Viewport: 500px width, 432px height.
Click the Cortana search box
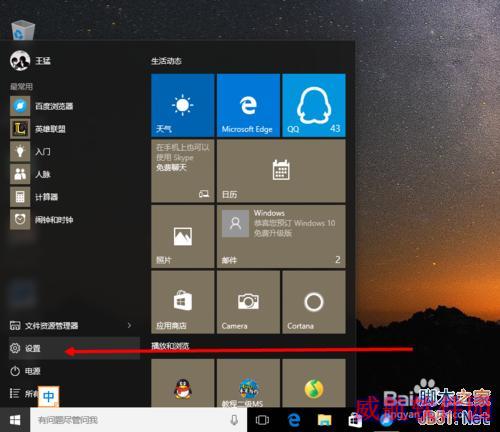click(139, 420)
